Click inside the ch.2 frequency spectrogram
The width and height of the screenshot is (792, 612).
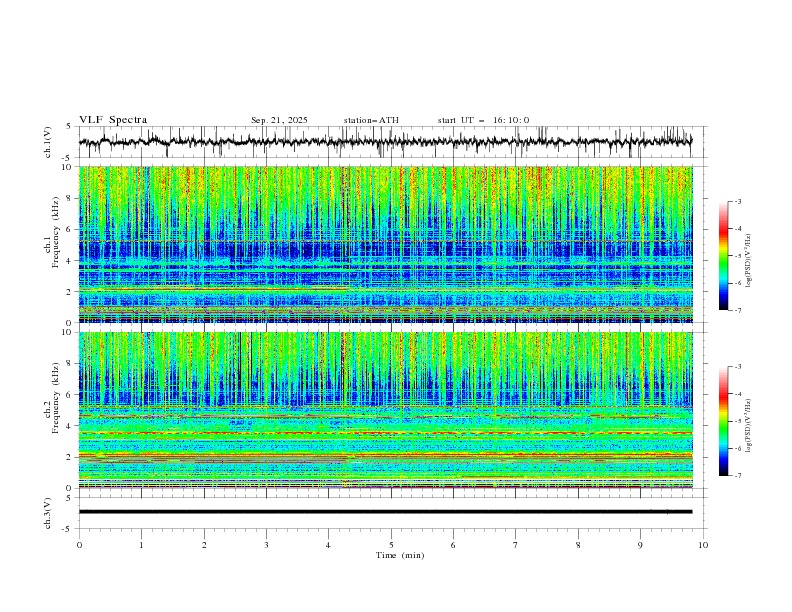(x=385, y=410)
